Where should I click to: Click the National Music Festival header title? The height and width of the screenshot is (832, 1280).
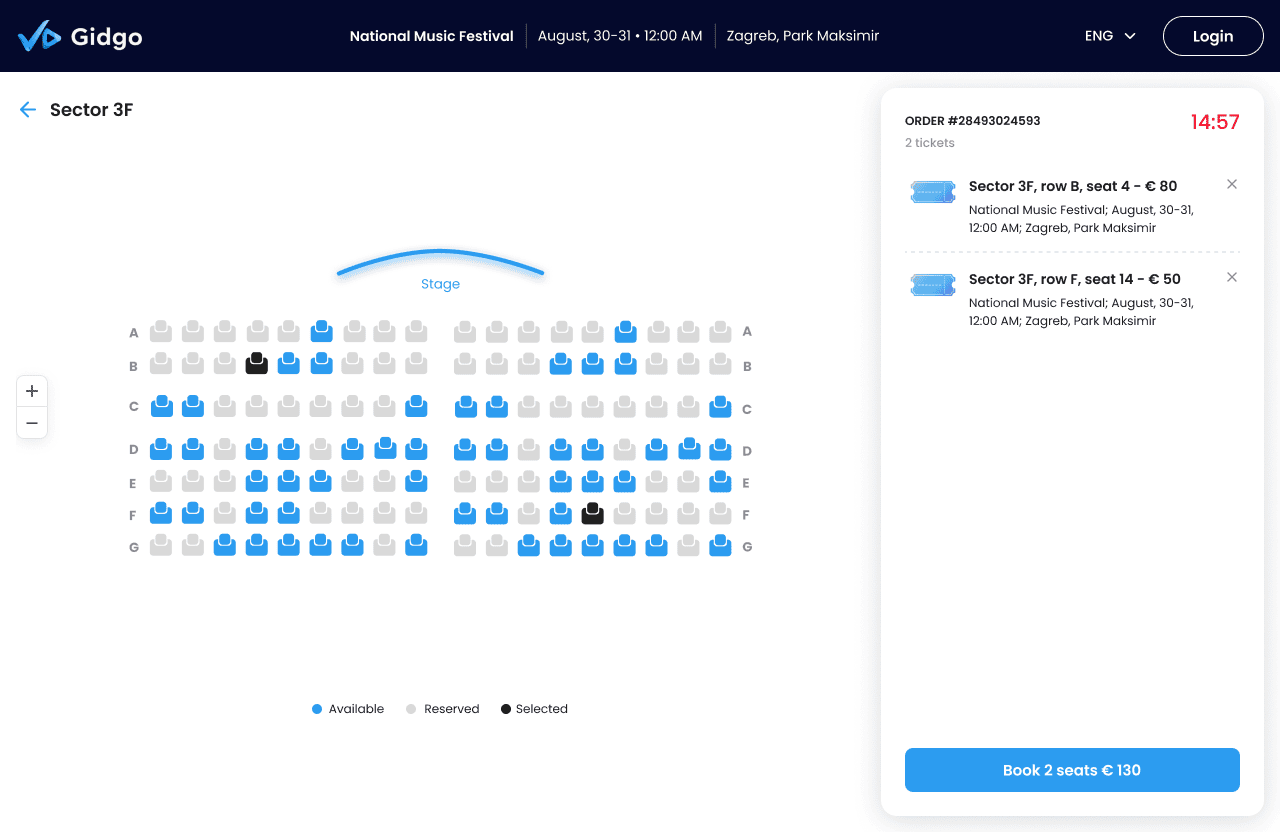click(431, 36)
